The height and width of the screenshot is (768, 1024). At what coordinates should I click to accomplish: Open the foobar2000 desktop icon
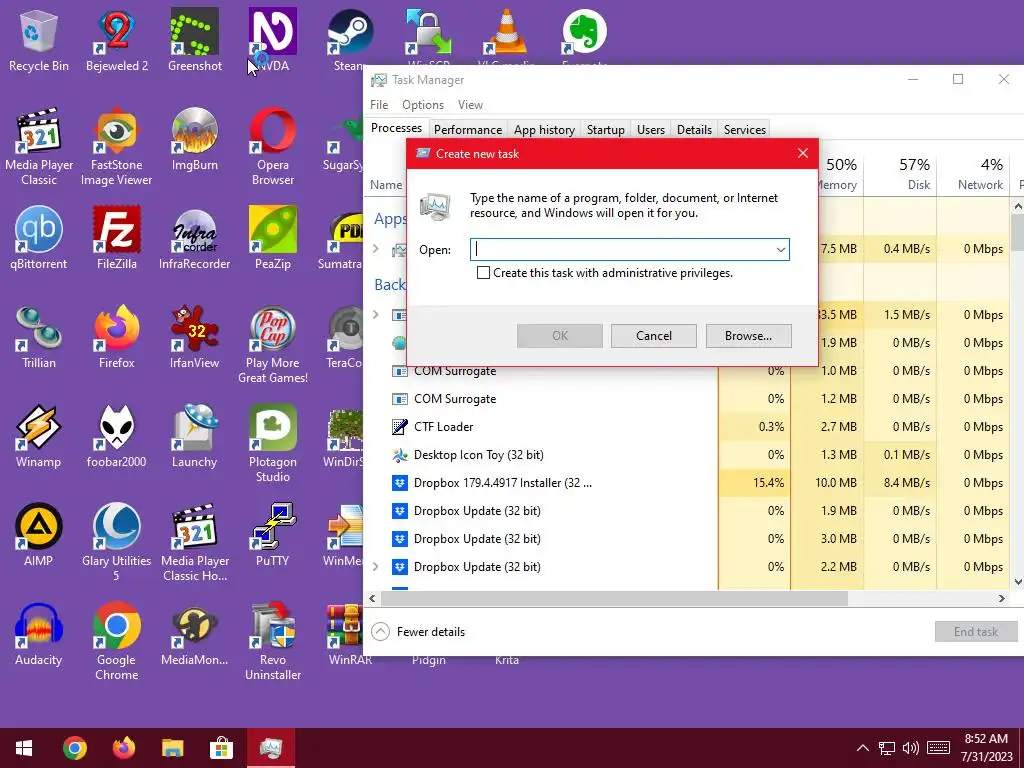(x=116, y=436)
